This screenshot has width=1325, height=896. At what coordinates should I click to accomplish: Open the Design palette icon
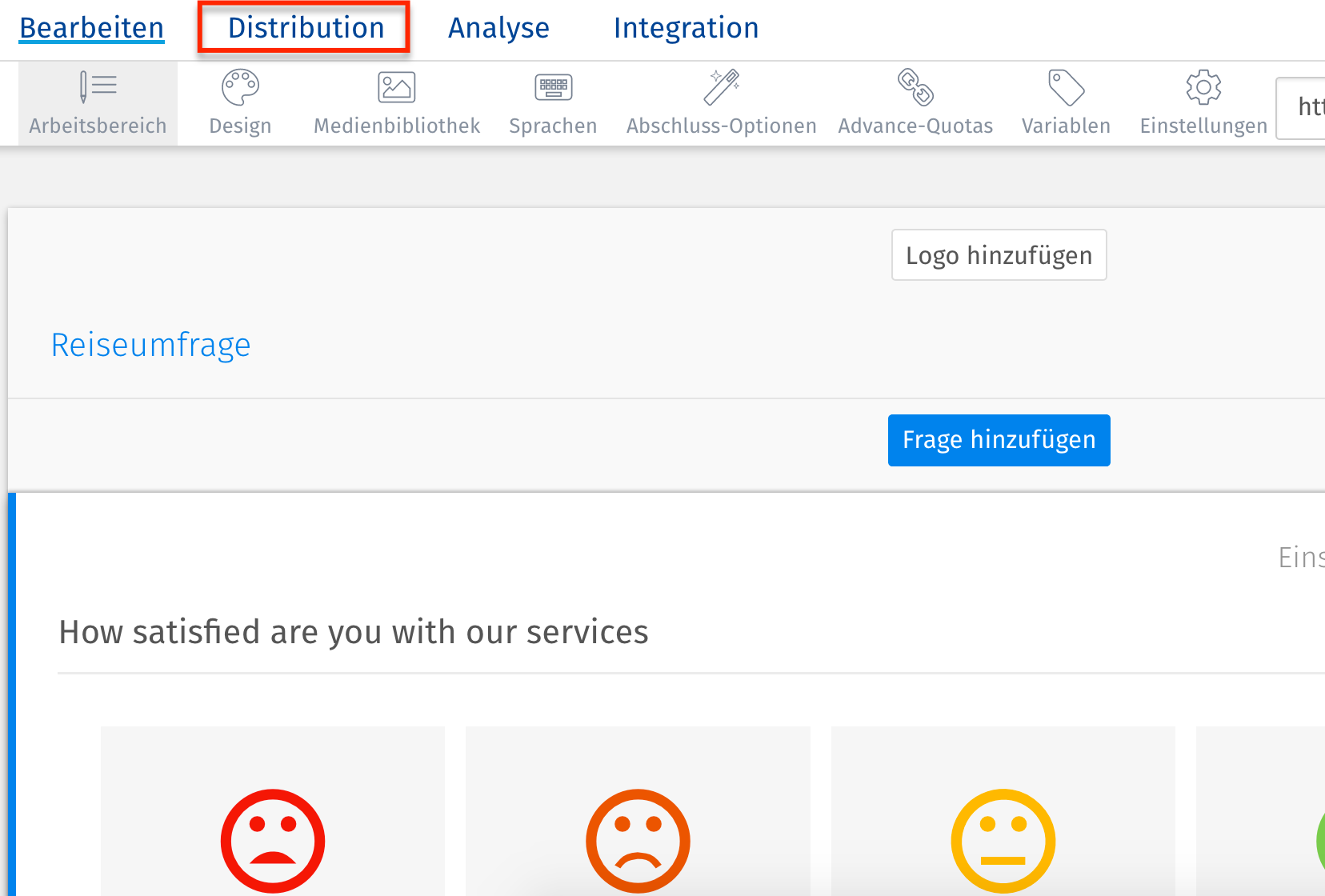point(239,102)
